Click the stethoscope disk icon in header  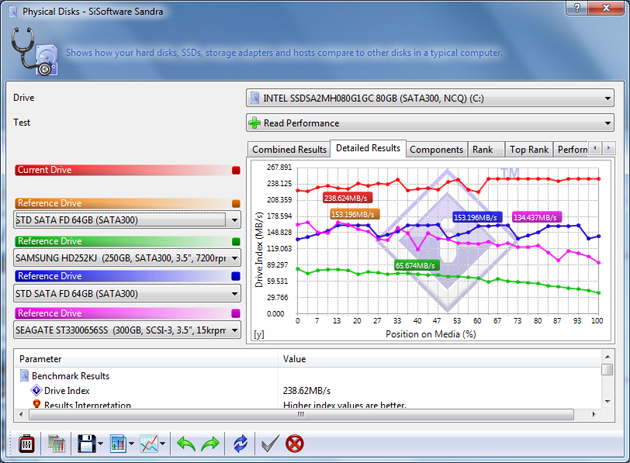tap(35, 51)
